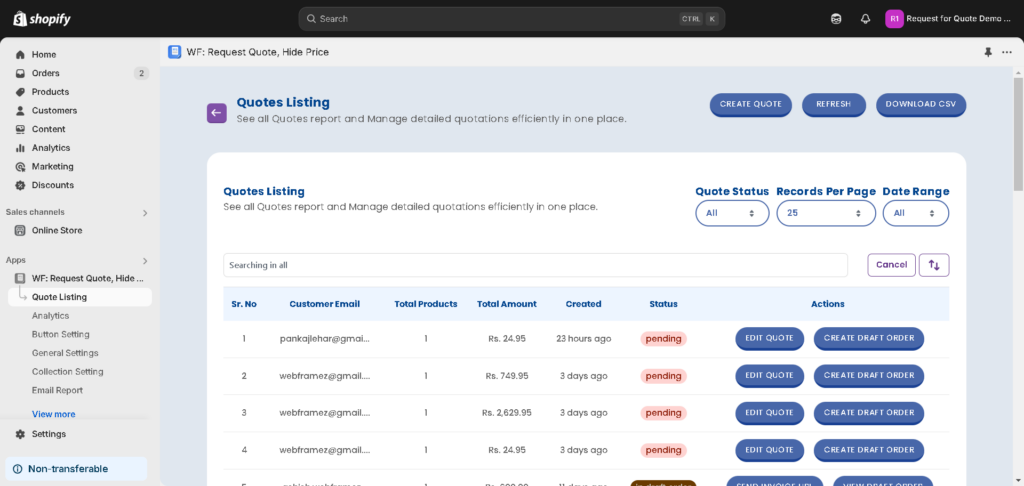Click the search magnifier icon
1024x486 pixels.
(x=311, y=19)
